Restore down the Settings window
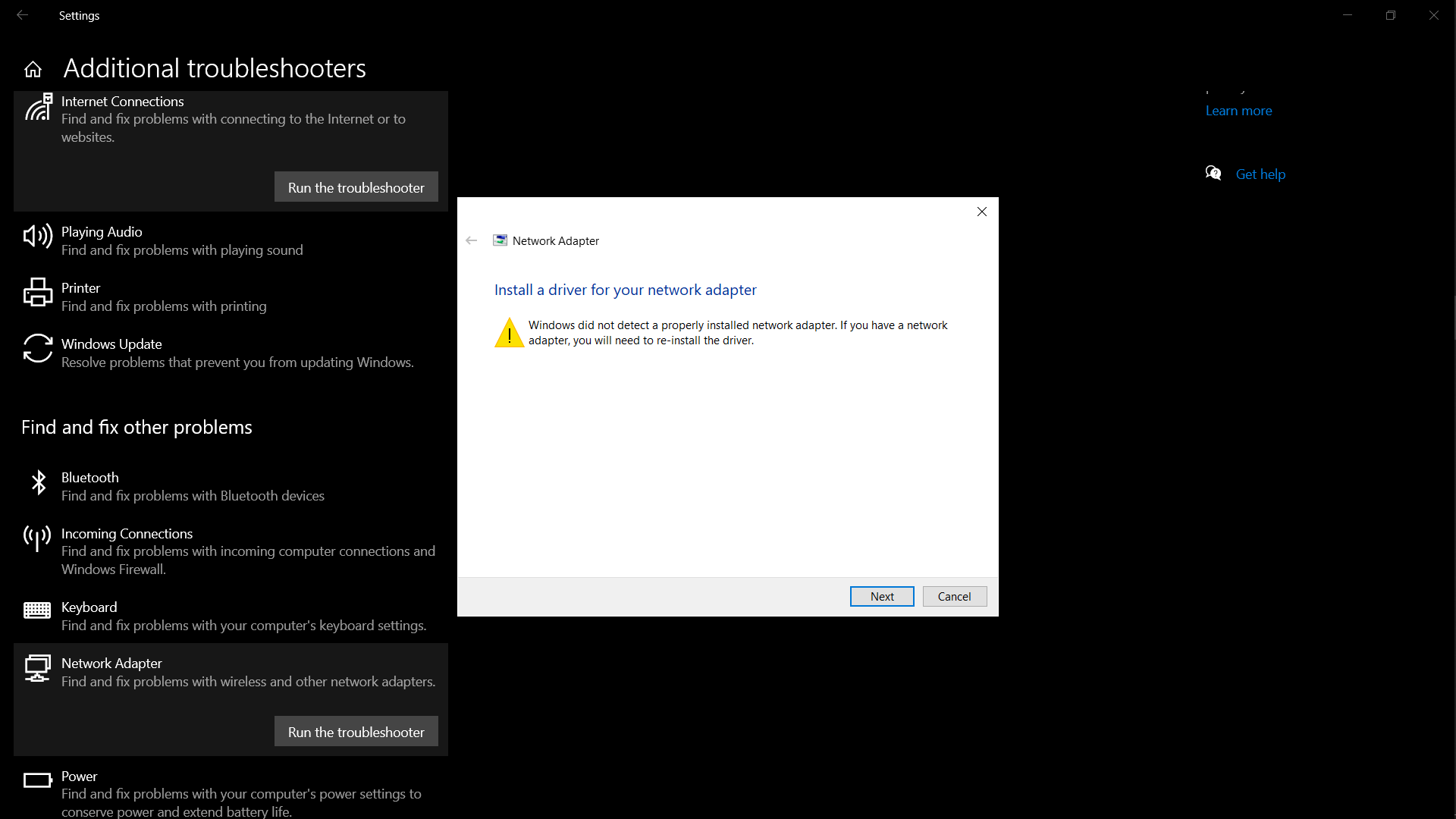 pyautogui.click(x=1391, y=15)
